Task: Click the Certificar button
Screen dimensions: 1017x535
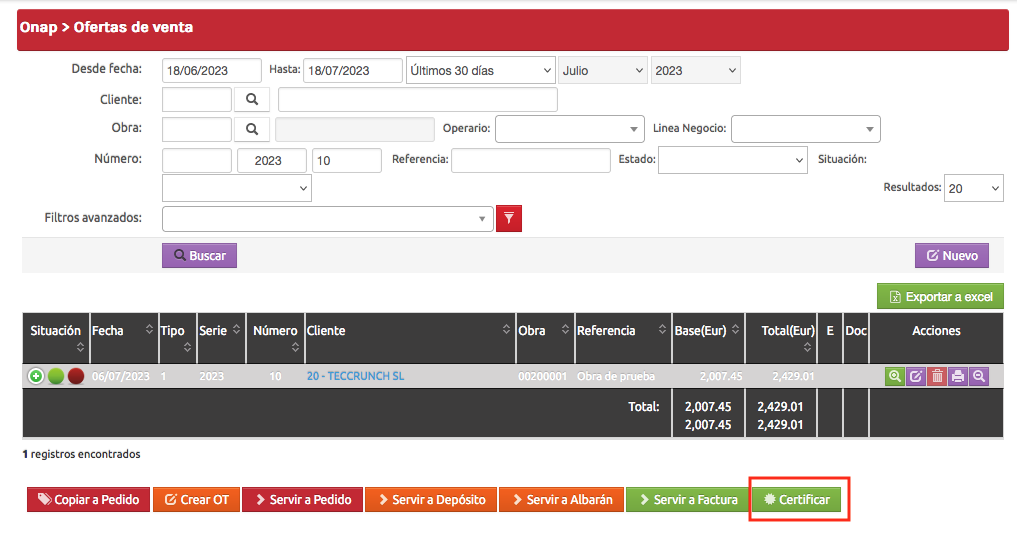Action: coord(796,499)
